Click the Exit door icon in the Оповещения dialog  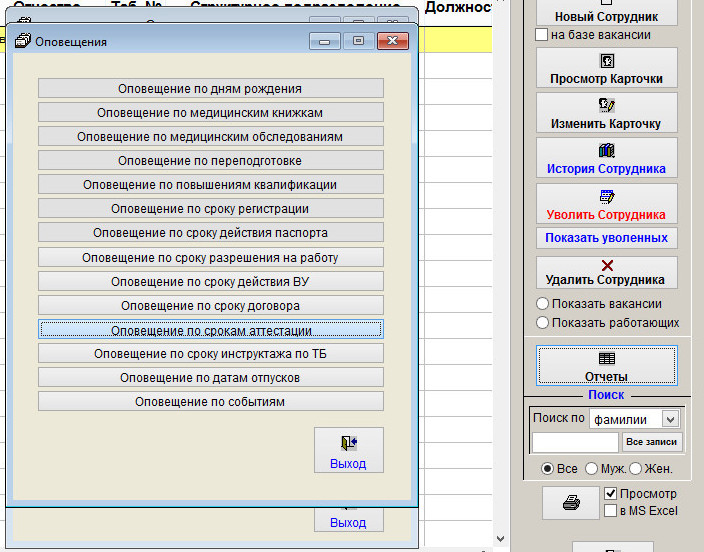348,449
